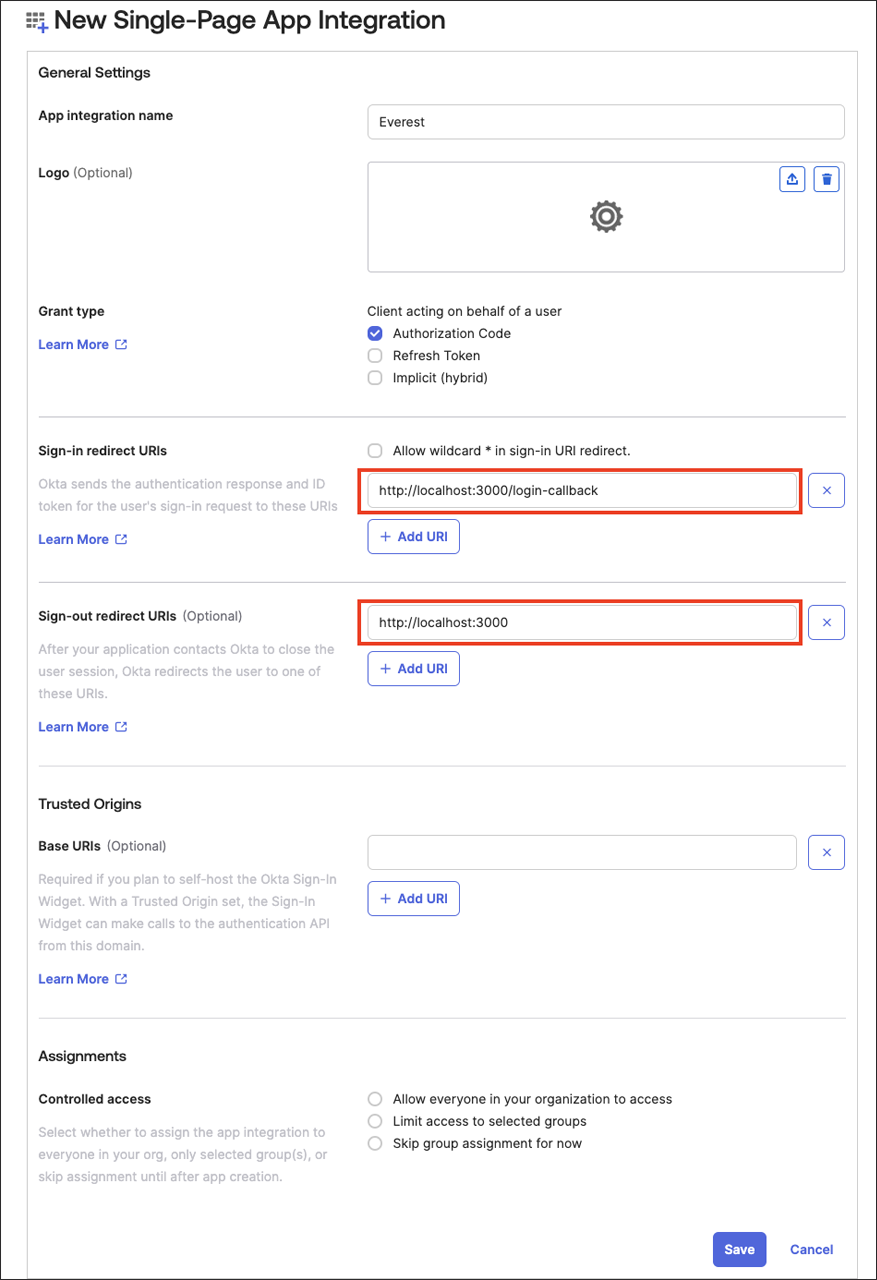Screen dimensions: 877x1280
Task: Allow wildcard in sign-in URI redirect
Action: [375, 451]
